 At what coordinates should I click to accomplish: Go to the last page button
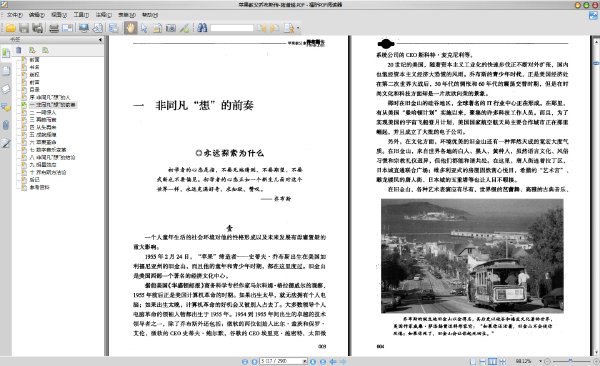click(x=323, y=361)
